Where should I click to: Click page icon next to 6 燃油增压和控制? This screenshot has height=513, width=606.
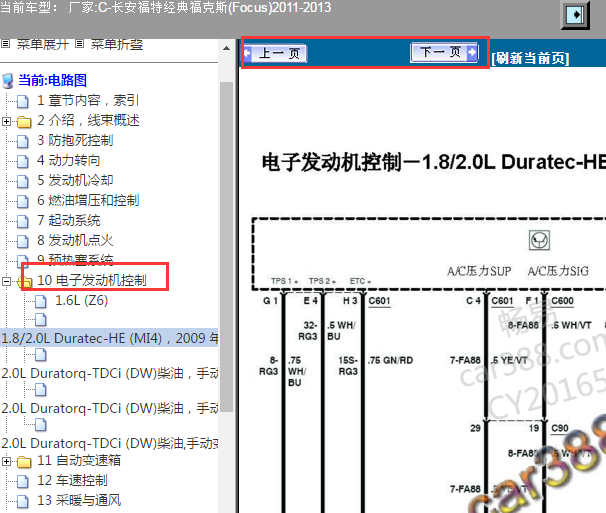(23, 201)
